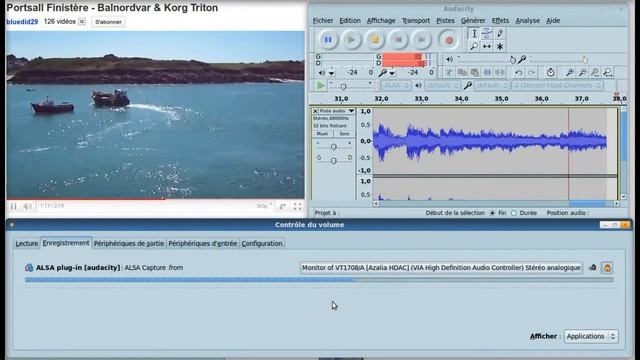640x360 pixels.
Task: Click the ALSA capture volume slider bar
Action: (319, 280)
